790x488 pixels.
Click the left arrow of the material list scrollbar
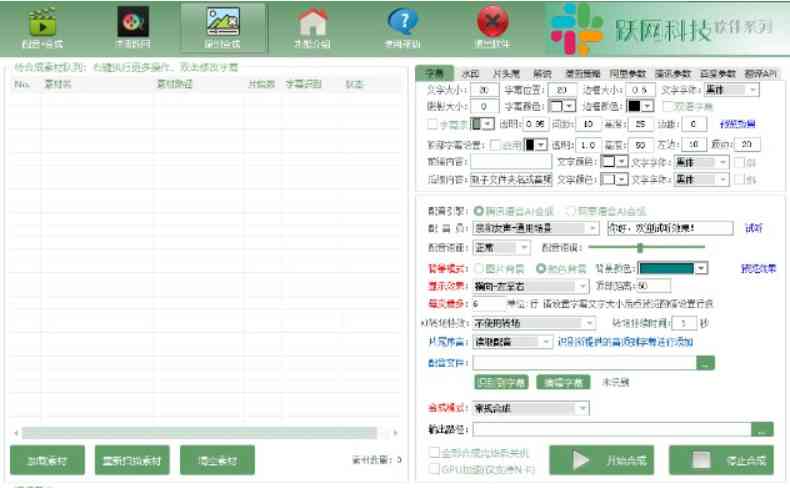coord(17,433)
